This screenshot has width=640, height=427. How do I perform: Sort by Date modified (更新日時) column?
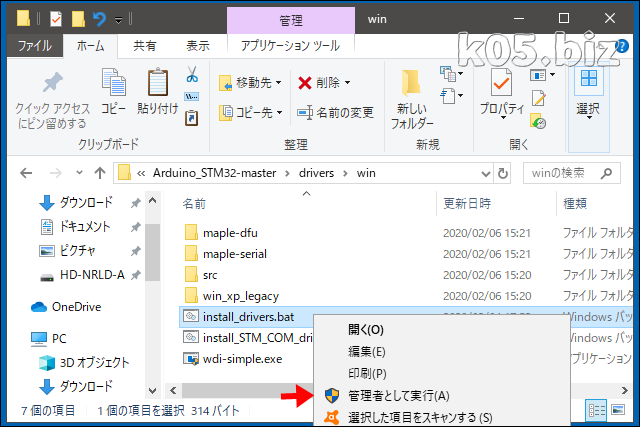coord(467,203)
